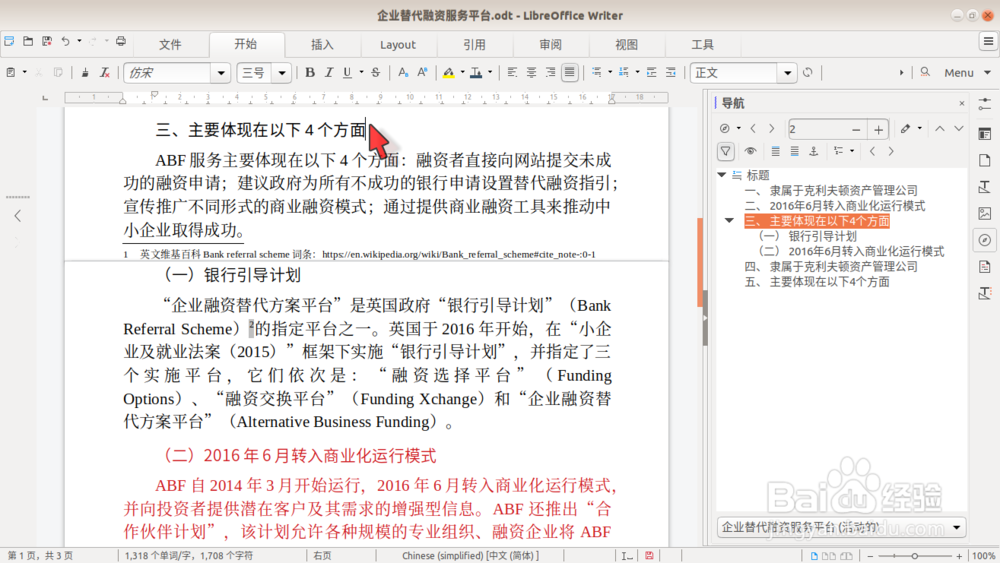
Task: Save the document with save icon
Action: click(x=47, y=41)
